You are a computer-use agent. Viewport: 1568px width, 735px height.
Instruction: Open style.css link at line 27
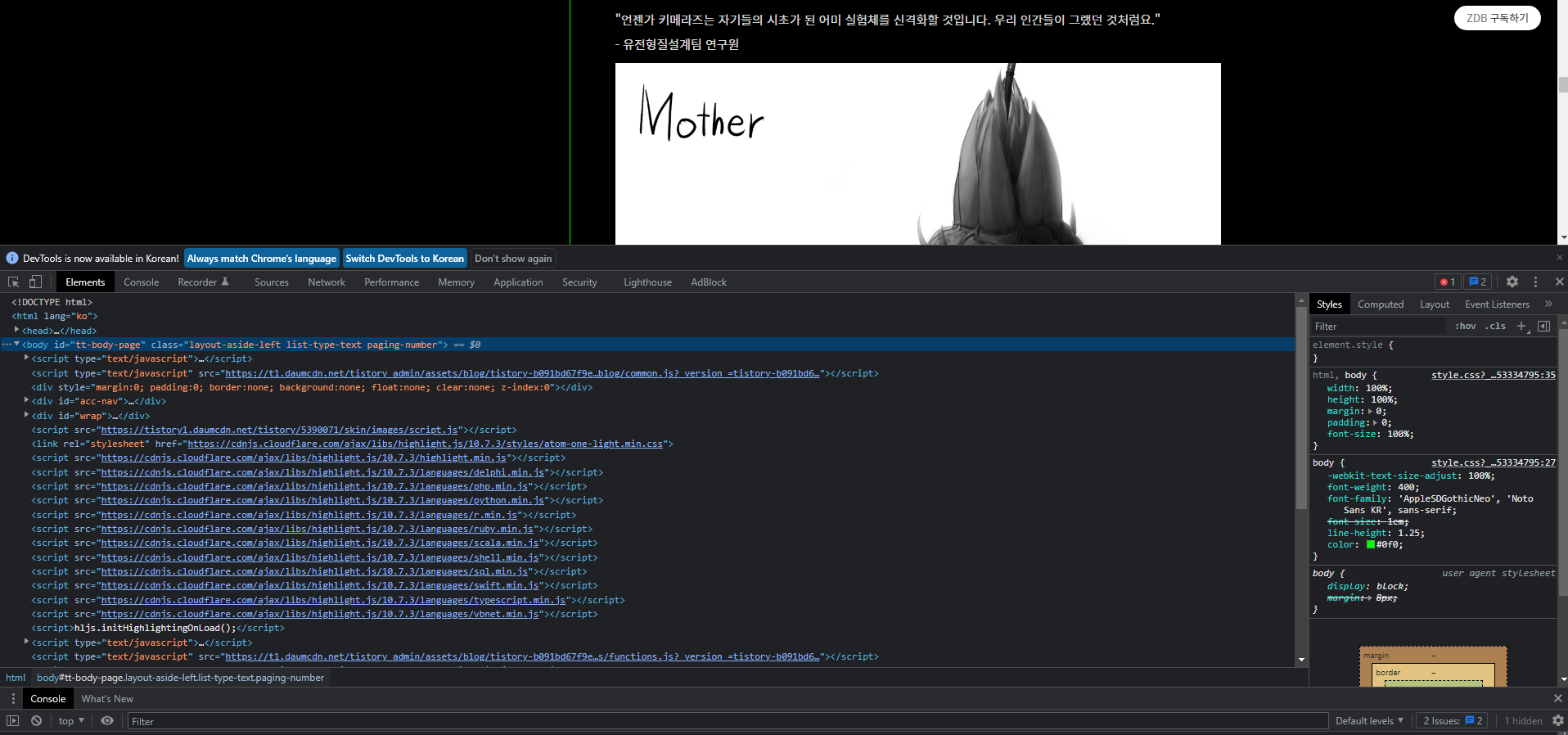(1493, 462)
